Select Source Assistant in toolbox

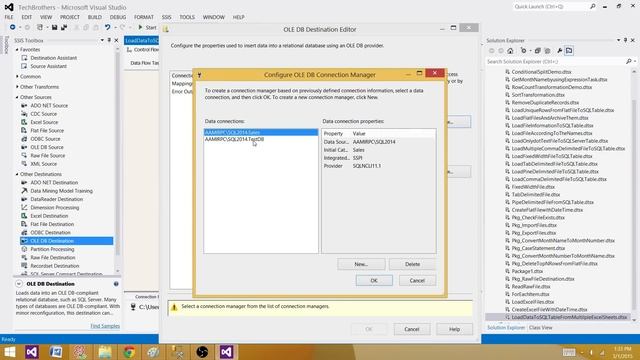[48, 66]
